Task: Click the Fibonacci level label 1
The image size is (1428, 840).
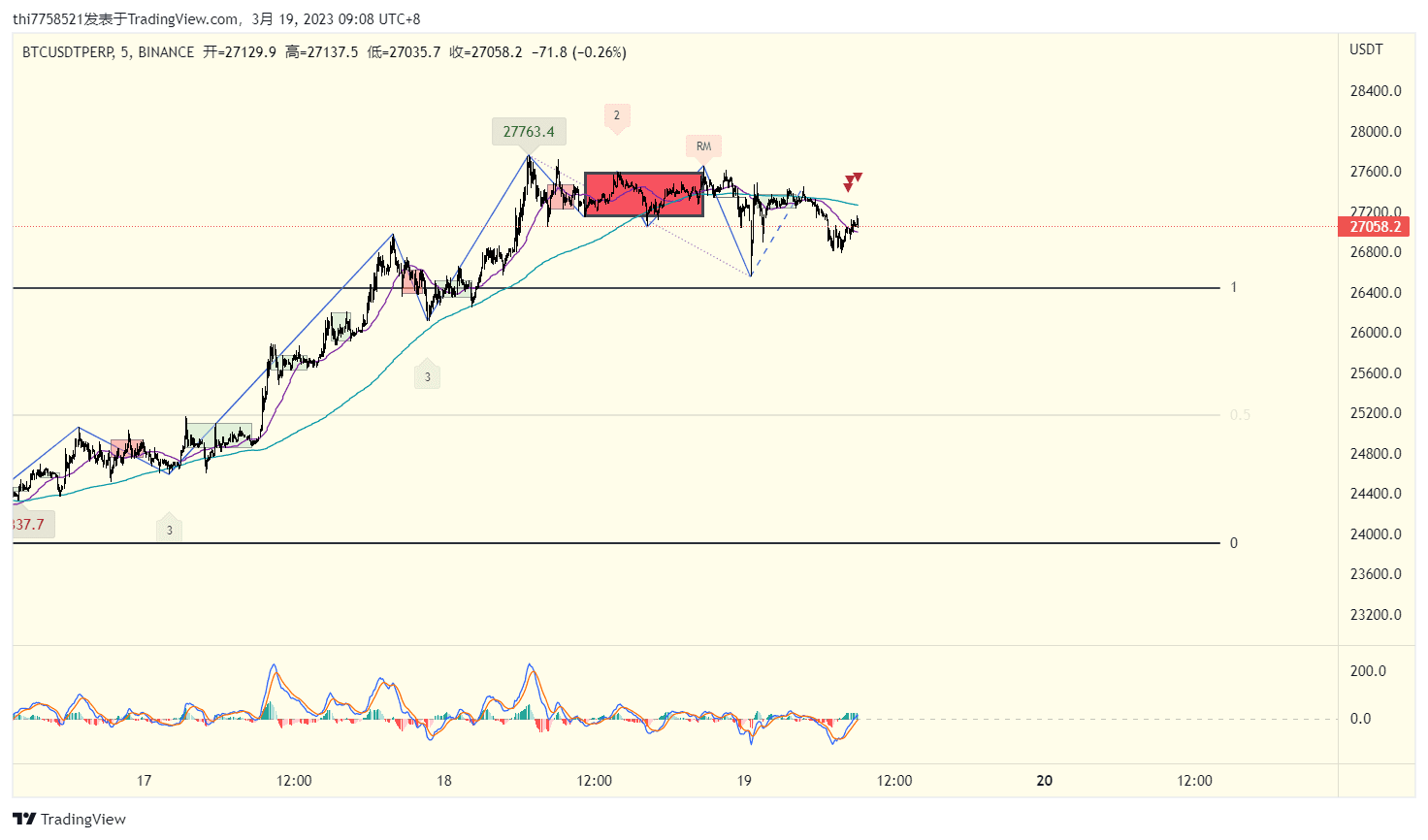Action: click(x=1234, y=287)
